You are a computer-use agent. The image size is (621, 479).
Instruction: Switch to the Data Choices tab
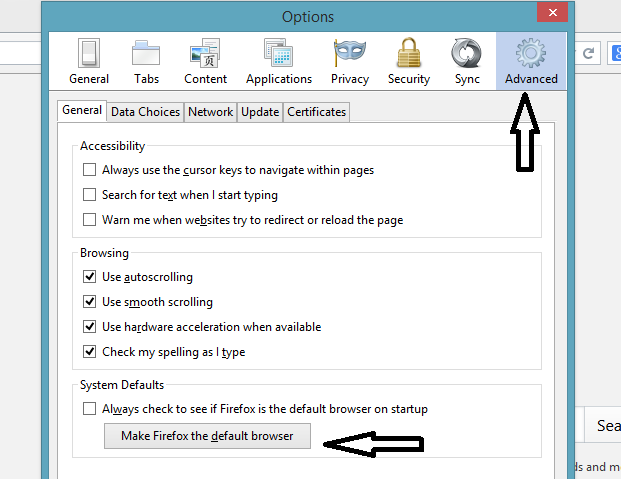coord(145,112)
